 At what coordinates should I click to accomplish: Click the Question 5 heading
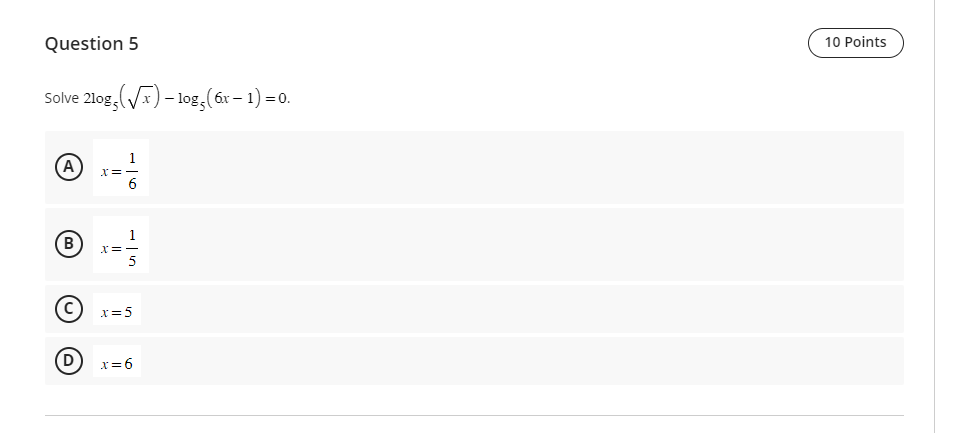[x=92, y=44]
